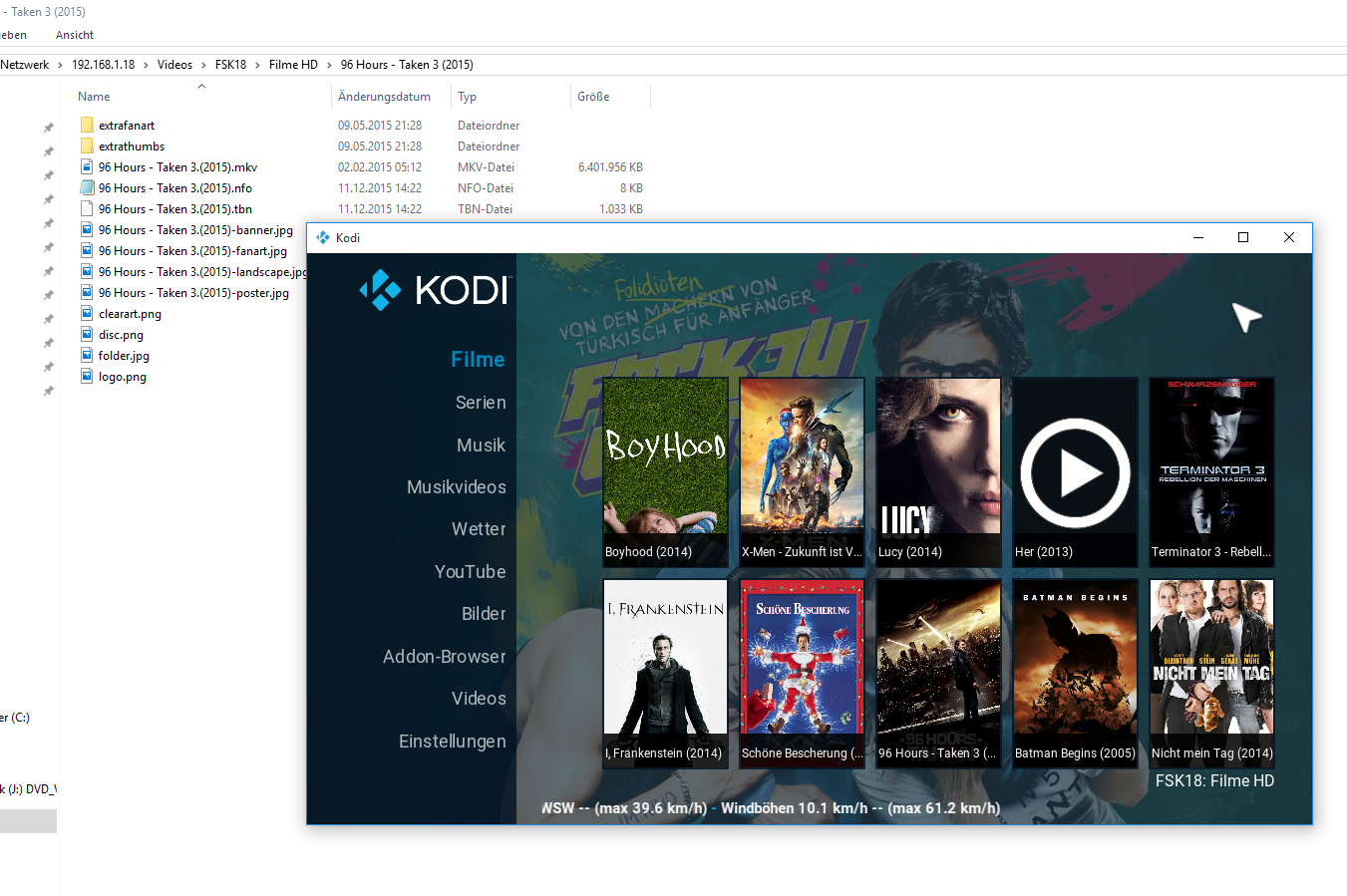
Task: Select the folder.jpg file icon
Action: 87,356
